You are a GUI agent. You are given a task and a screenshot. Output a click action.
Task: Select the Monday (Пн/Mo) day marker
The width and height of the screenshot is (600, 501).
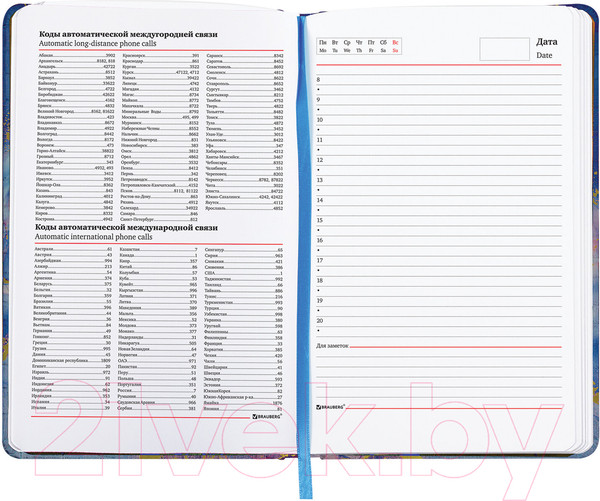coord(322,45)
